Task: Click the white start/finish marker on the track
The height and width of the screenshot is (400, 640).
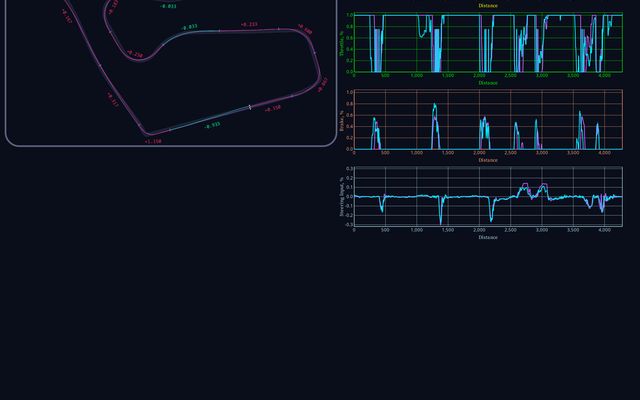Action: (250, 106)
